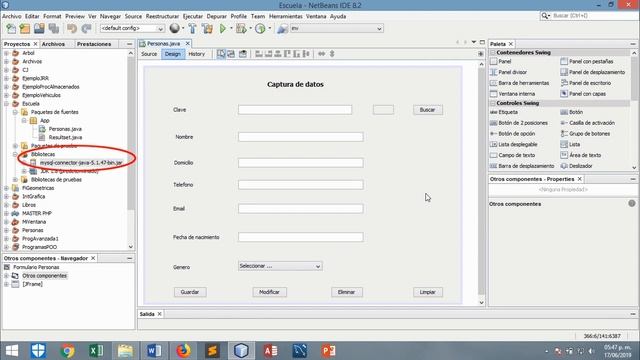This screenshot has height=360, width=640.
Task: Collapse the Escuela project node
Action: click(6, 104)
